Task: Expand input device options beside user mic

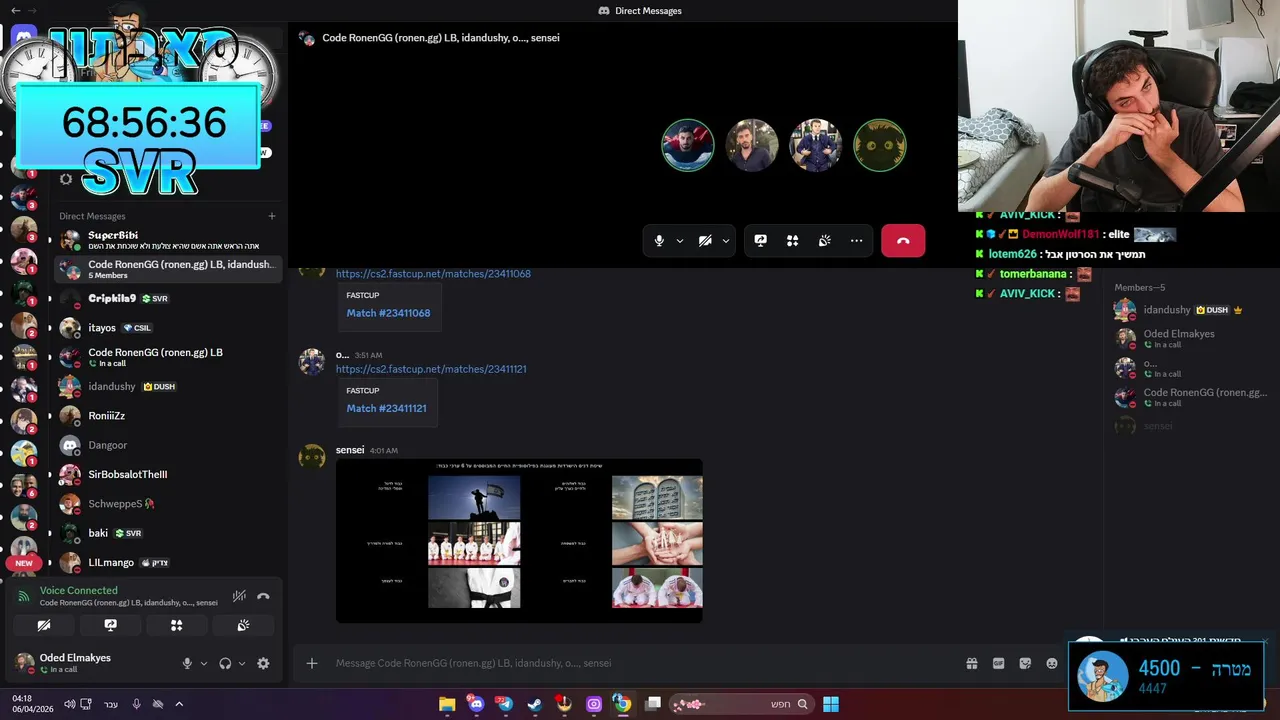Action: (204, 663)
